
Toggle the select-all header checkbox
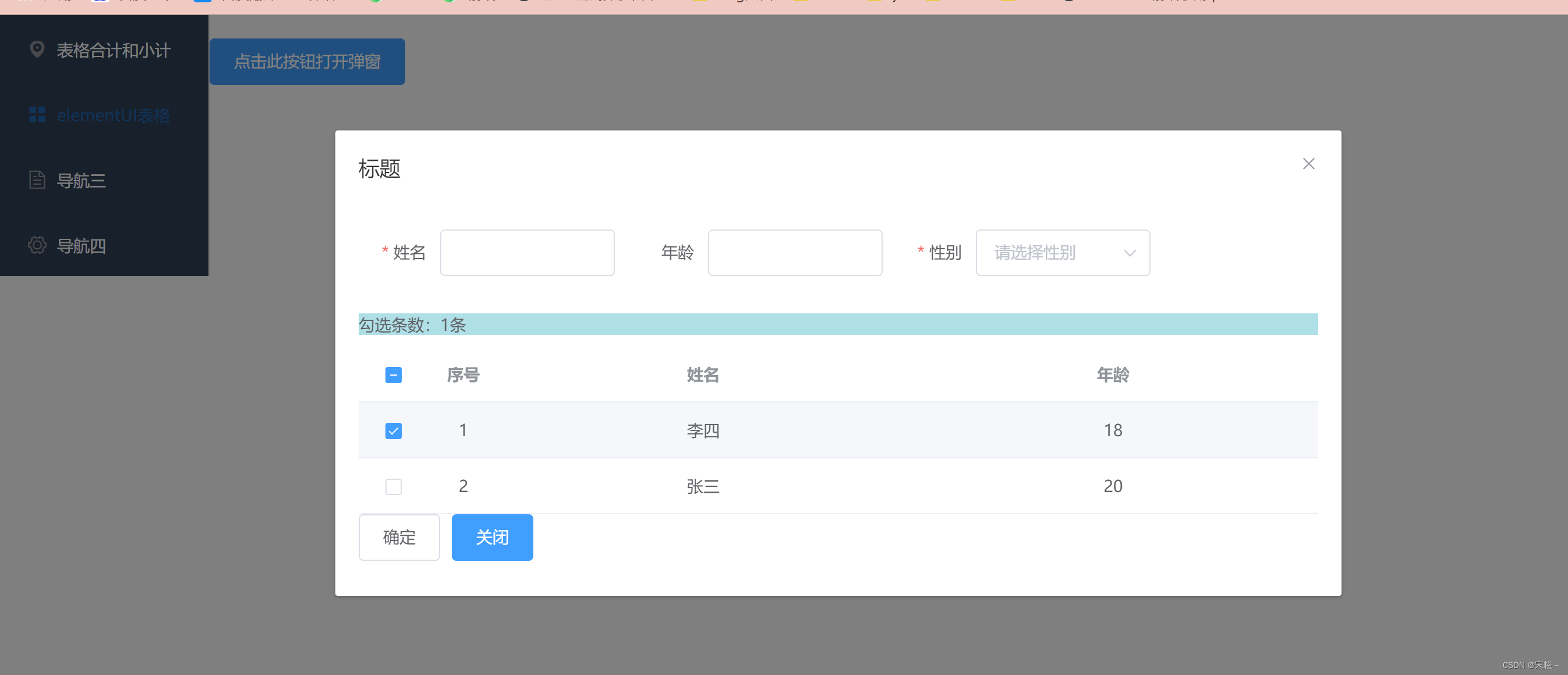point(393,375)
